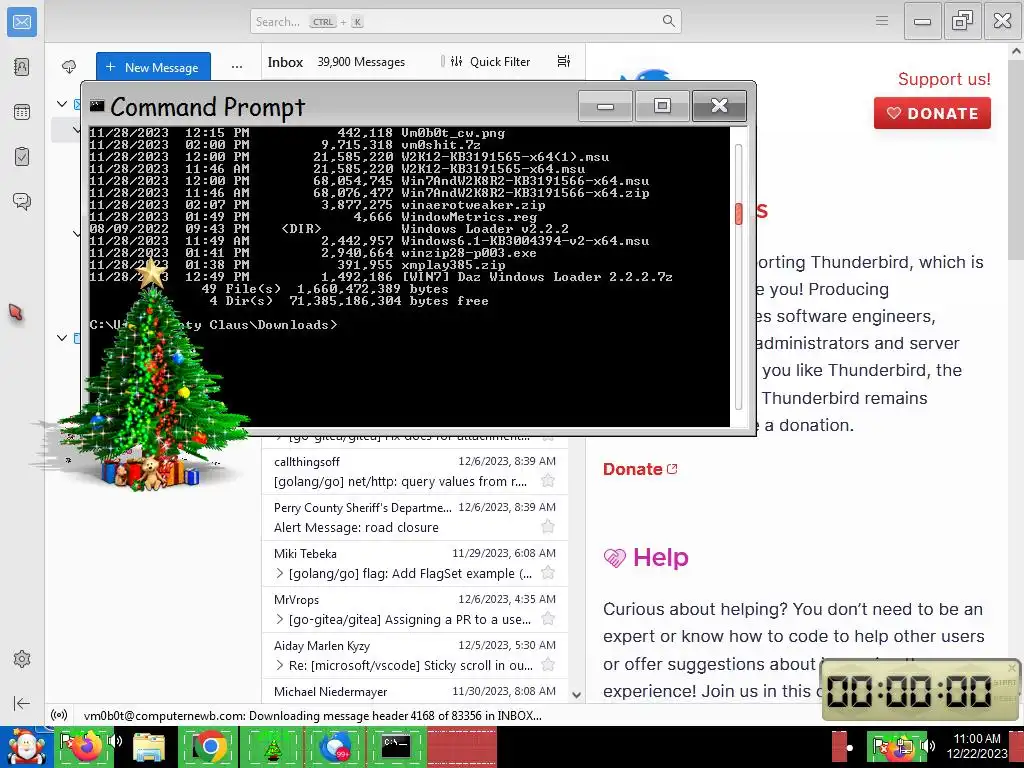Open the Calendar sidebar icon
The image size is (1024, 768).
coord(22,112)
